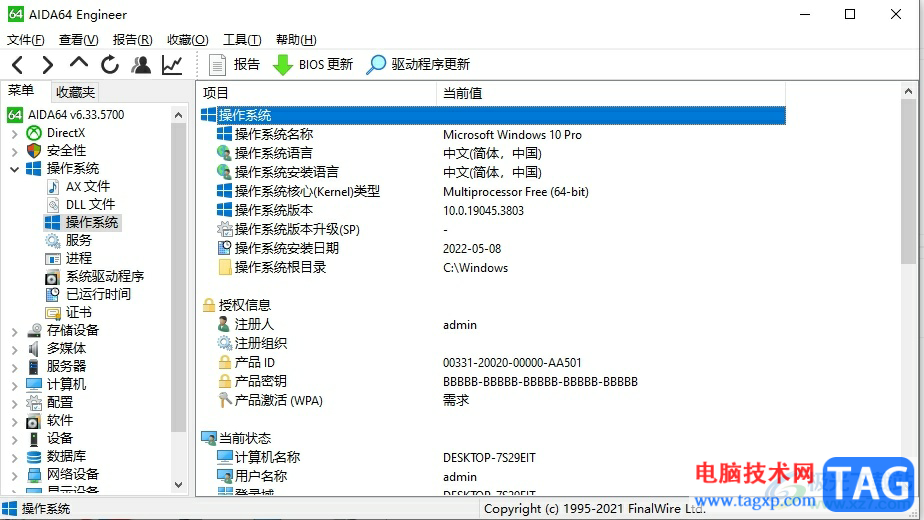
Task: Expand the 设备 tree node
Action: pos(15,440)
